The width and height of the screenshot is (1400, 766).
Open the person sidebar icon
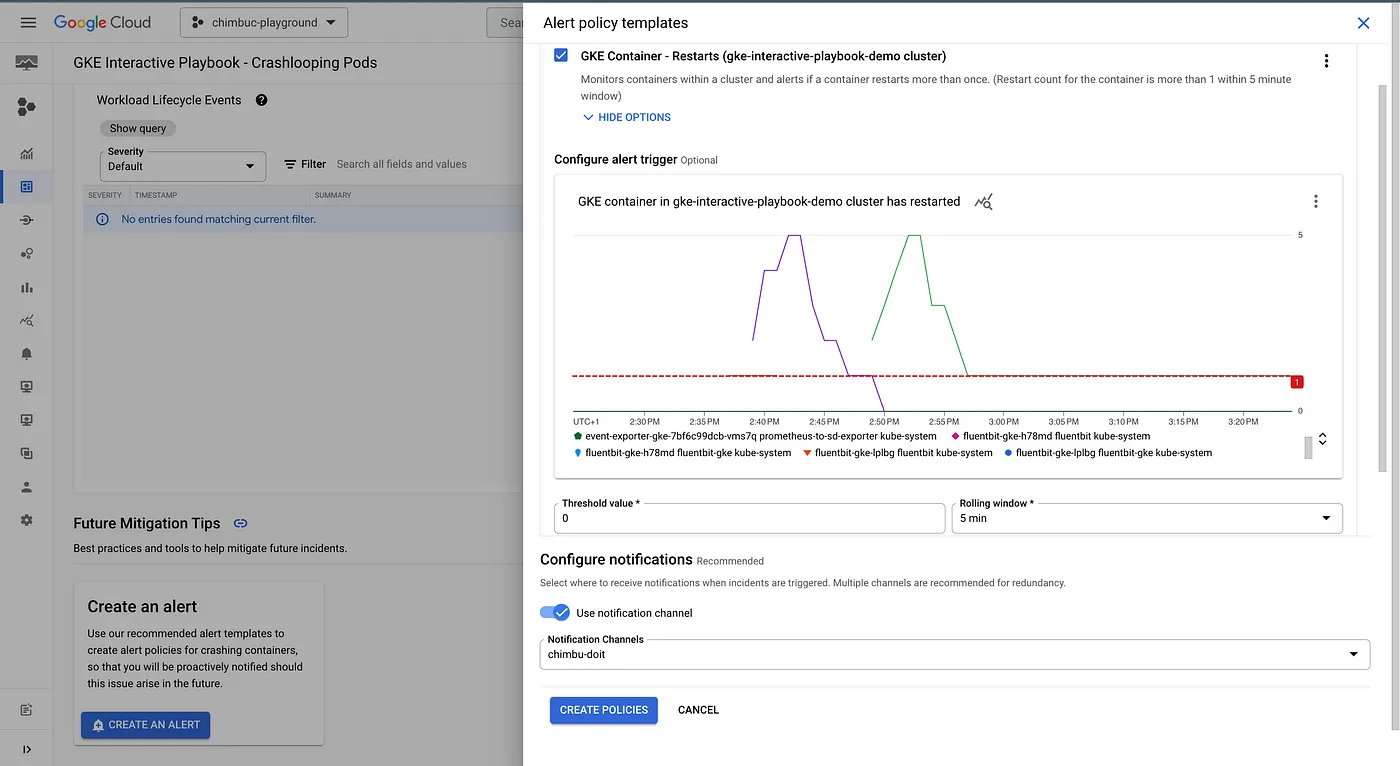pos(27,487)
